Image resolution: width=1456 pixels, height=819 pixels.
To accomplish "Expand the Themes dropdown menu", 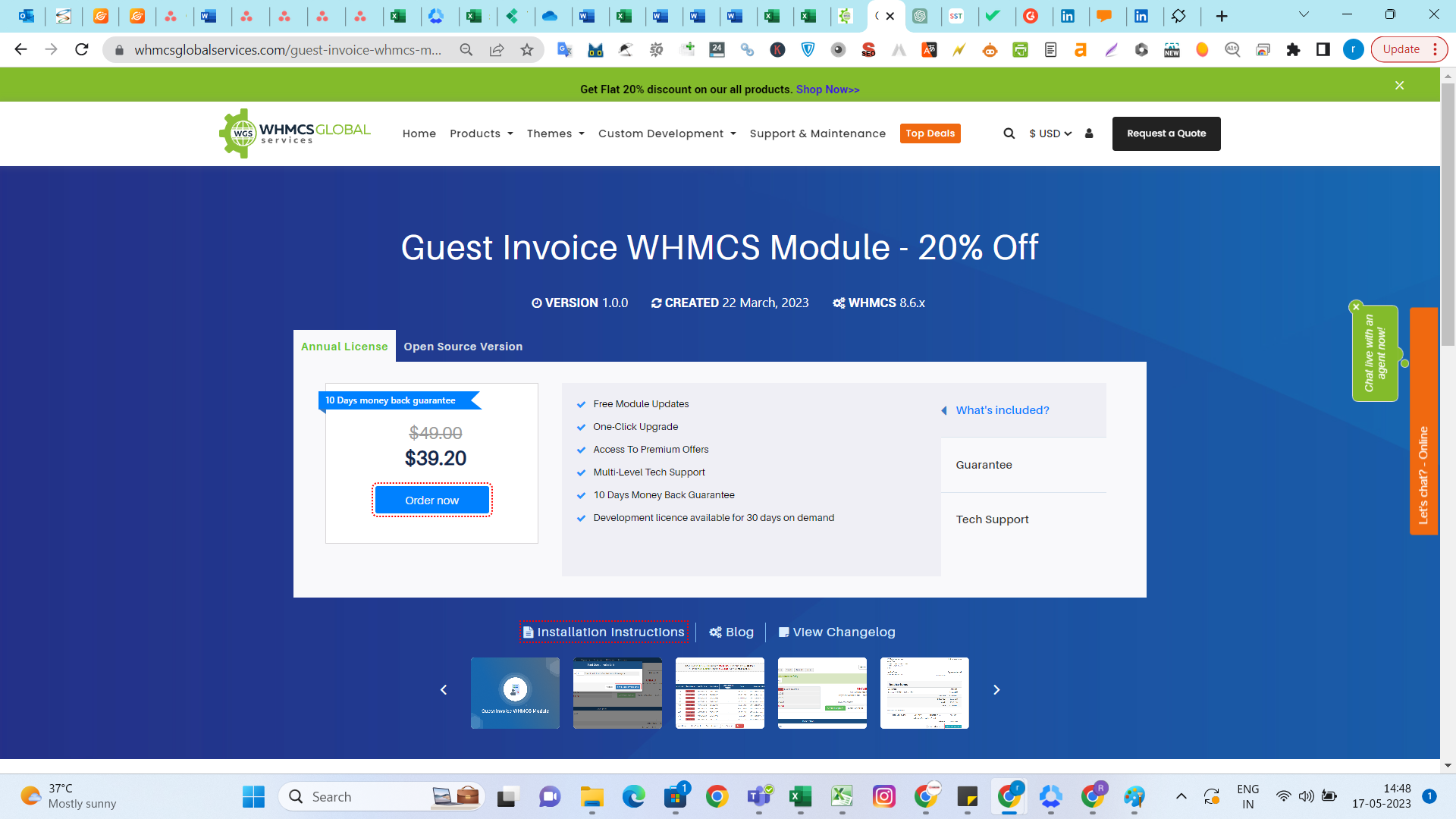I will (556, 133).
